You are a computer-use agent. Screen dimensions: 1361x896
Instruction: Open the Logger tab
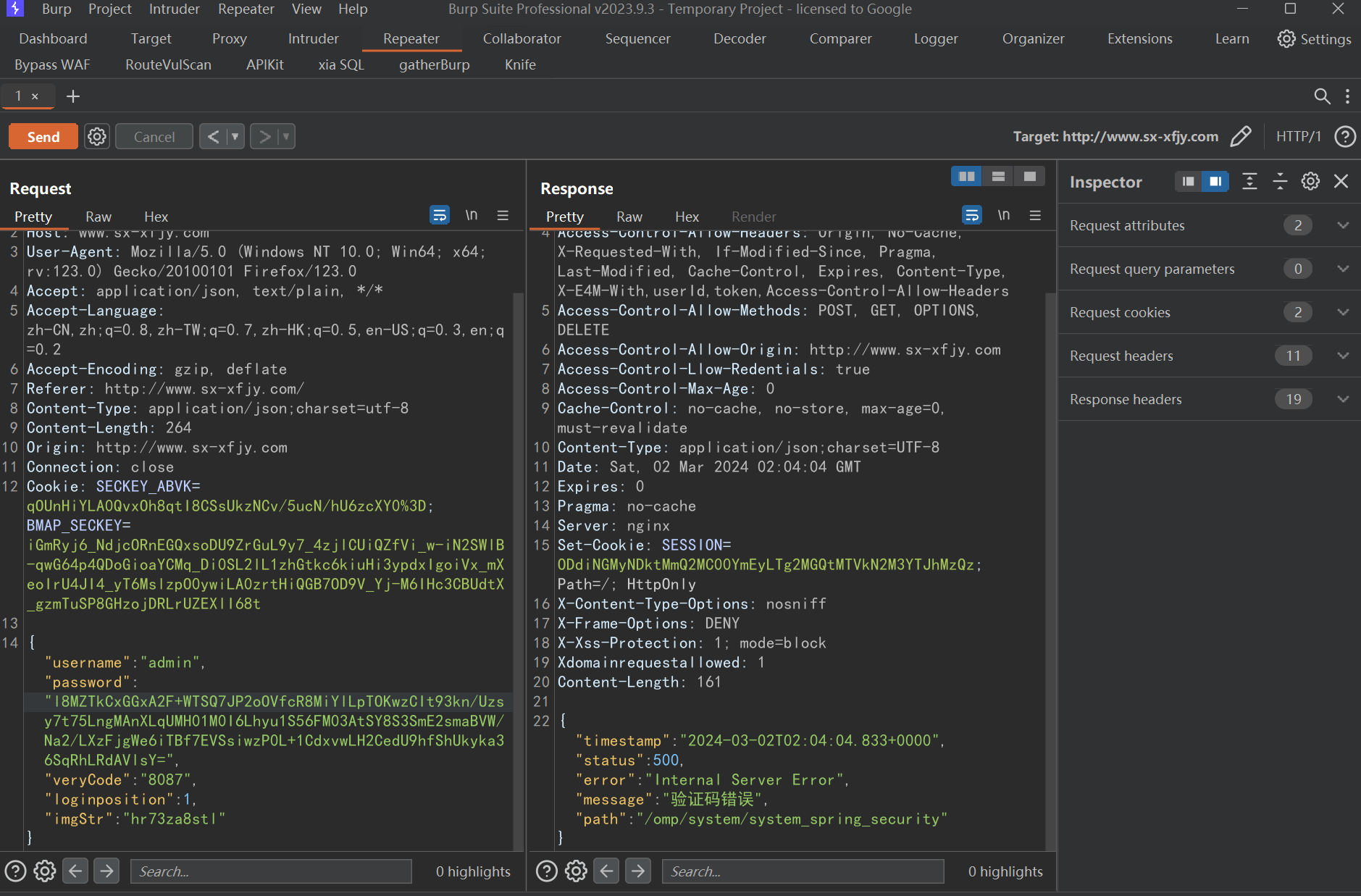pyautogui.click(x=936, y=39)
